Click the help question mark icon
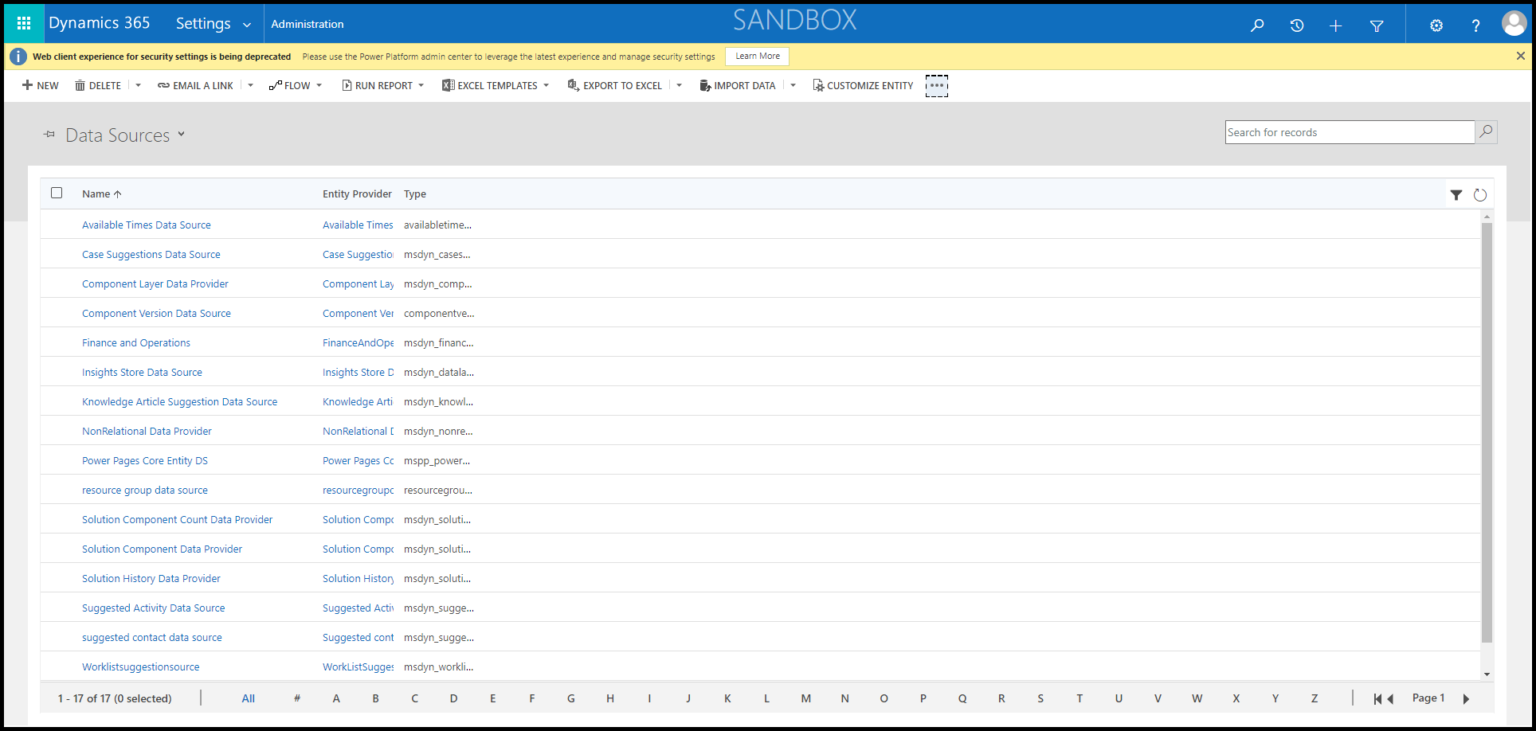The image size is (1536, 731). [x=1475, y=25]
